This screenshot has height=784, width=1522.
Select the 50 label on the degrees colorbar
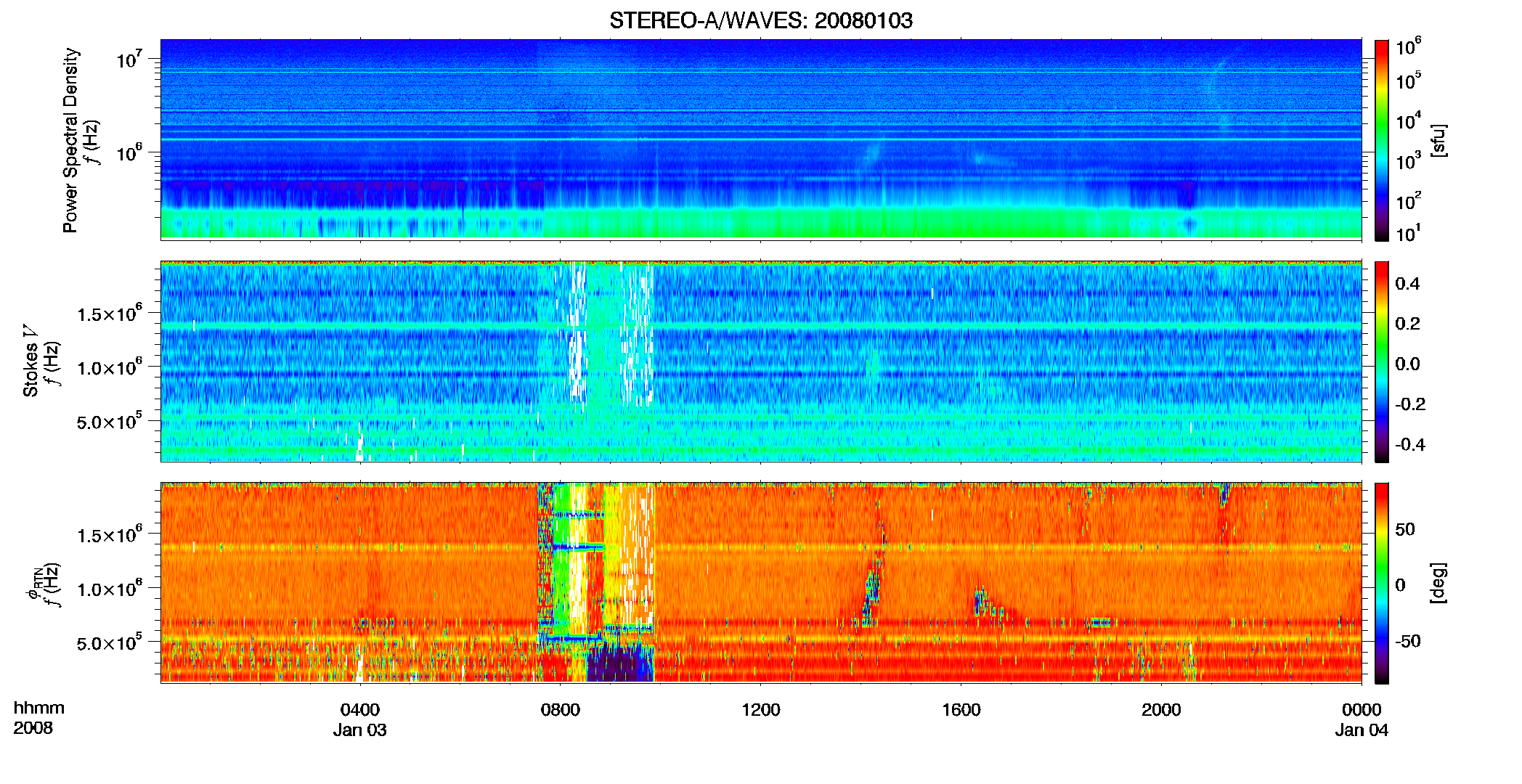(x=1405, y=529)
